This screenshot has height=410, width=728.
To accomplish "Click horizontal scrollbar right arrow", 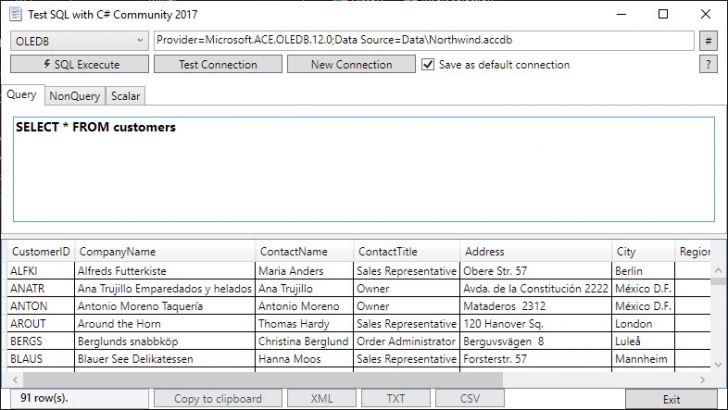I will click(702, 380).
